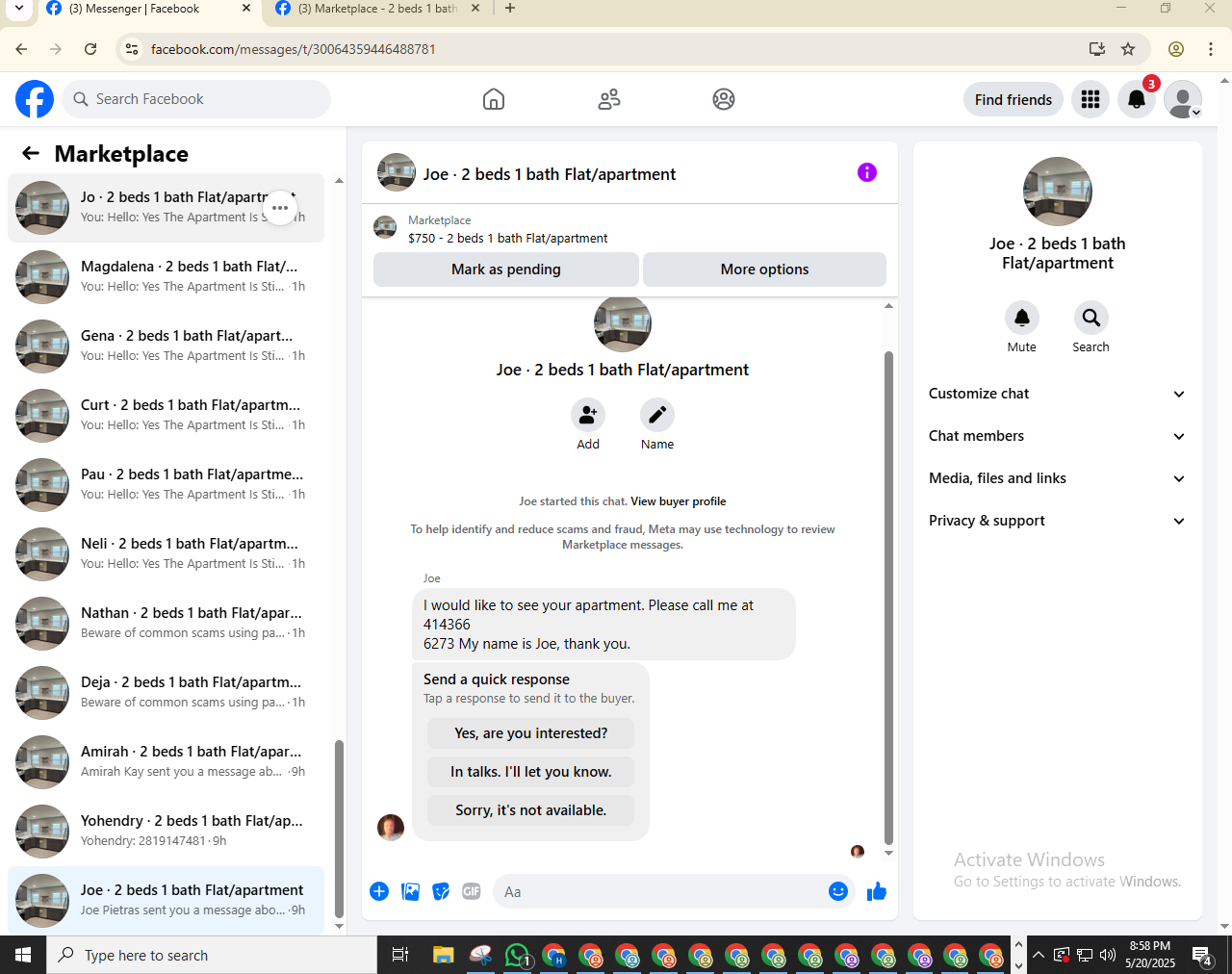Click Find friends button

(1014, 99)
